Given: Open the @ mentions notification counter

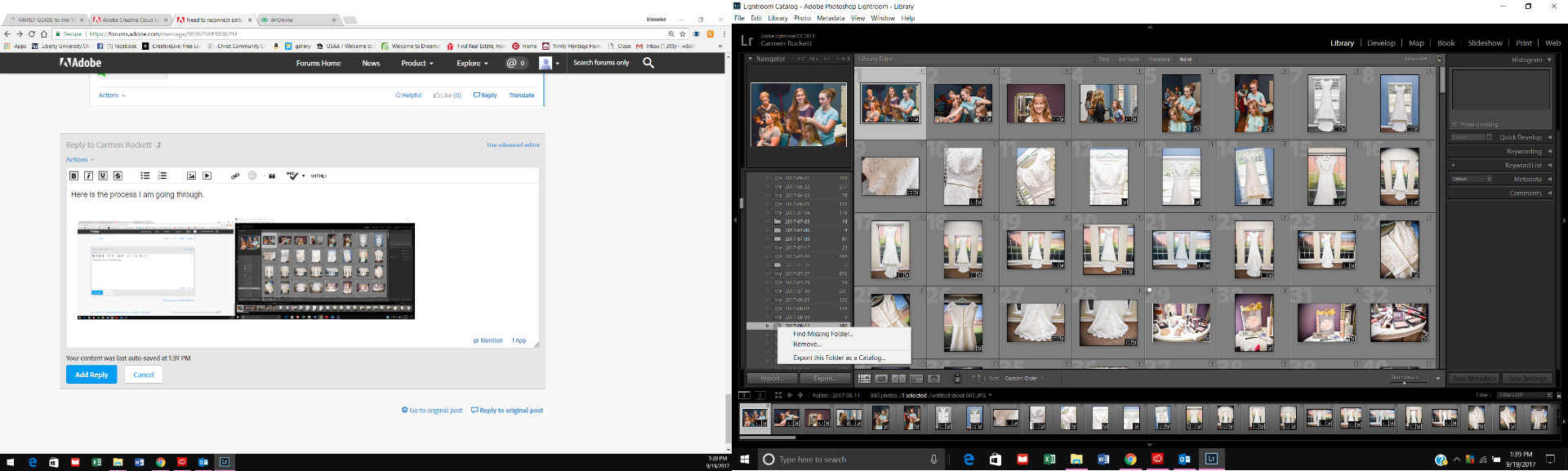Looking at the screenshot, I should (516, 63).
